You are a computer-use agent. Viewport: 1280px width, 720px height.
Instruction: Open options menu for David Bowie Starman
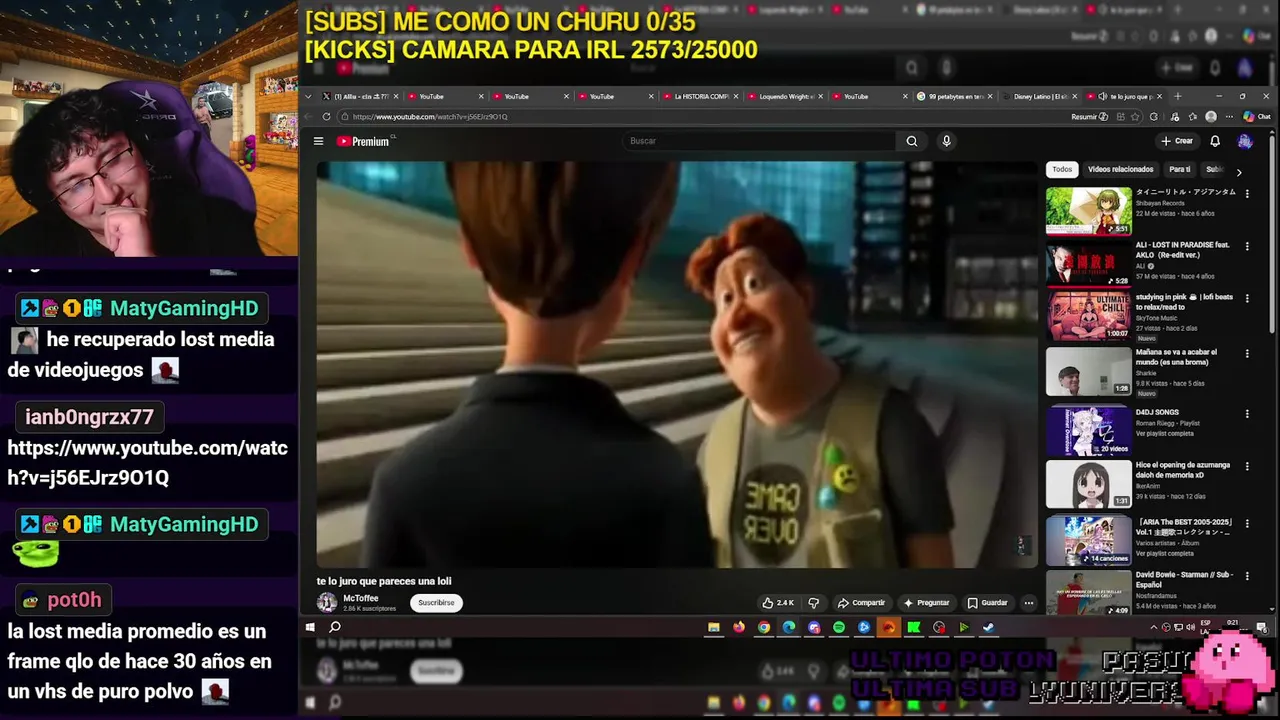coord(1247,576)
